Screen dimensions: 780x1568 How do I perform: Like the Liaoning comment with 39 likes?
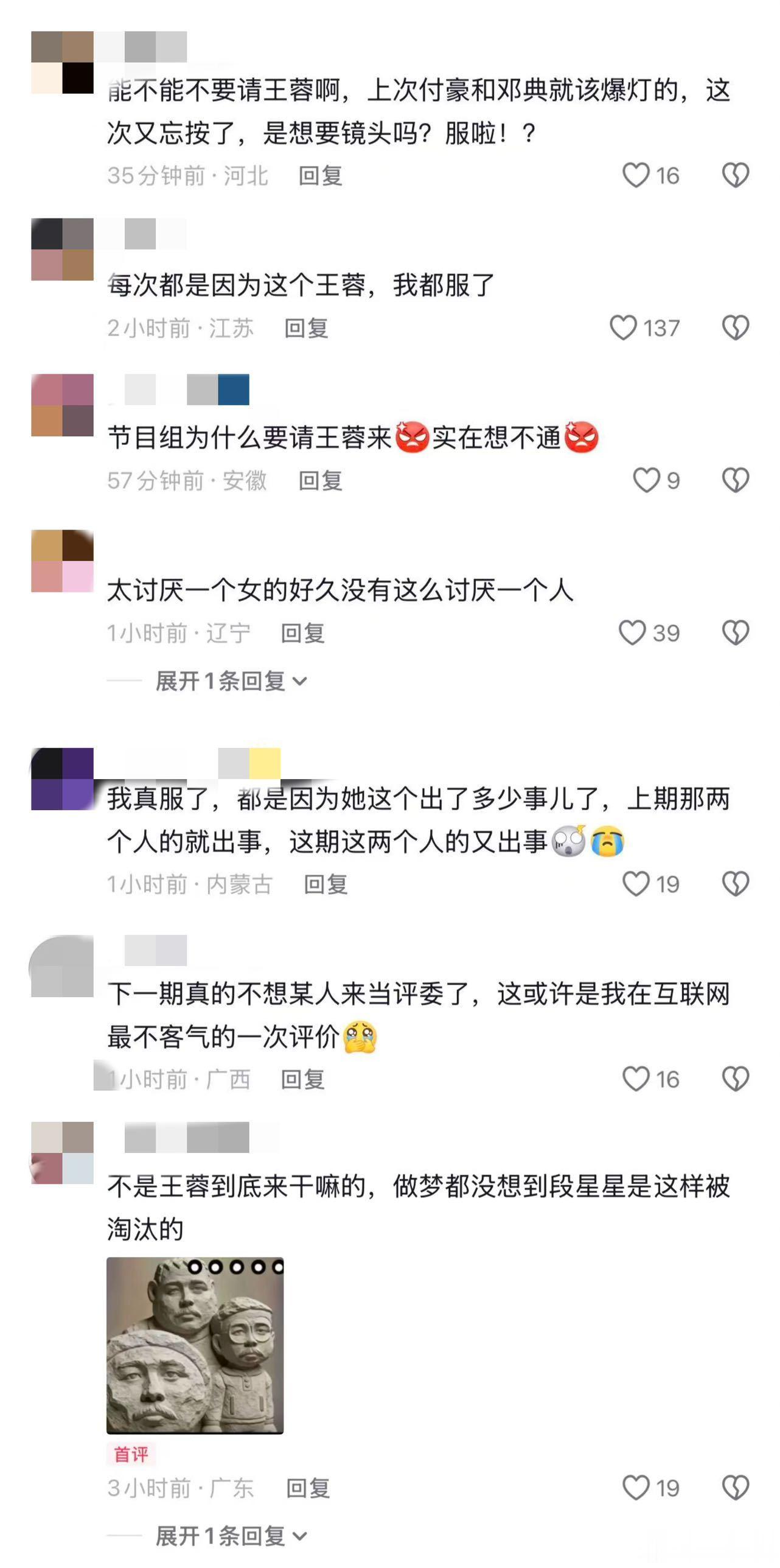coord(632,633)
